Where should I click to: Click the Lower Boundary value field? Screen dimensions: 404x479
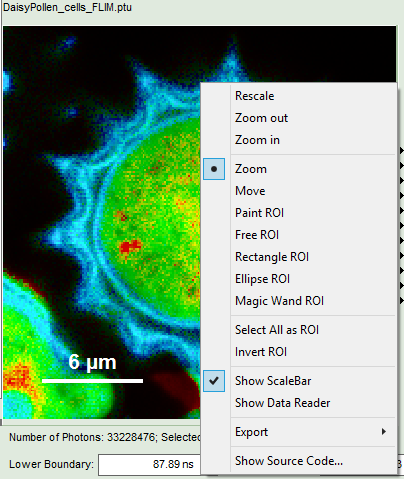click(x=149, y=464)
